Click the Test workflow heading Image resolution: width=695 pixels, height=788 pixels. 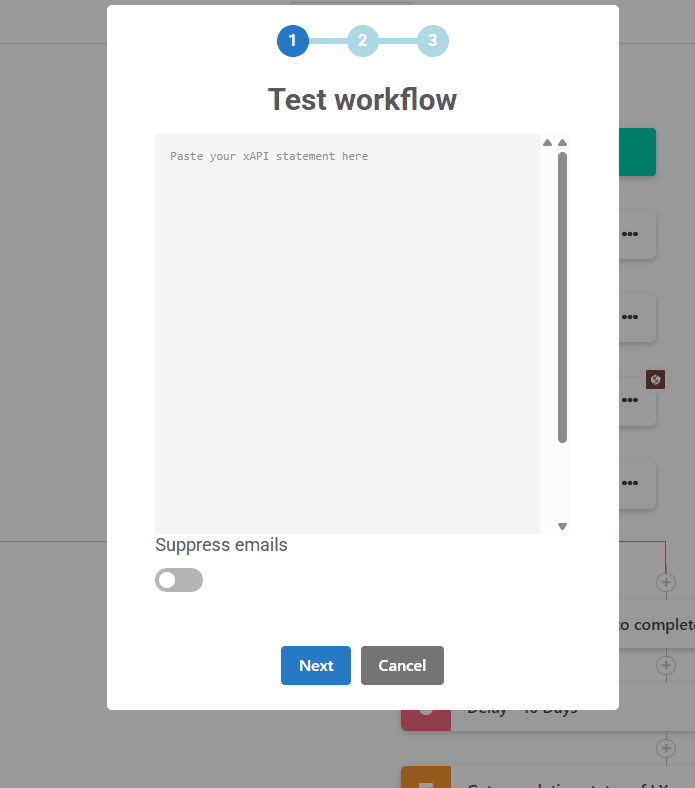(362, 100)
